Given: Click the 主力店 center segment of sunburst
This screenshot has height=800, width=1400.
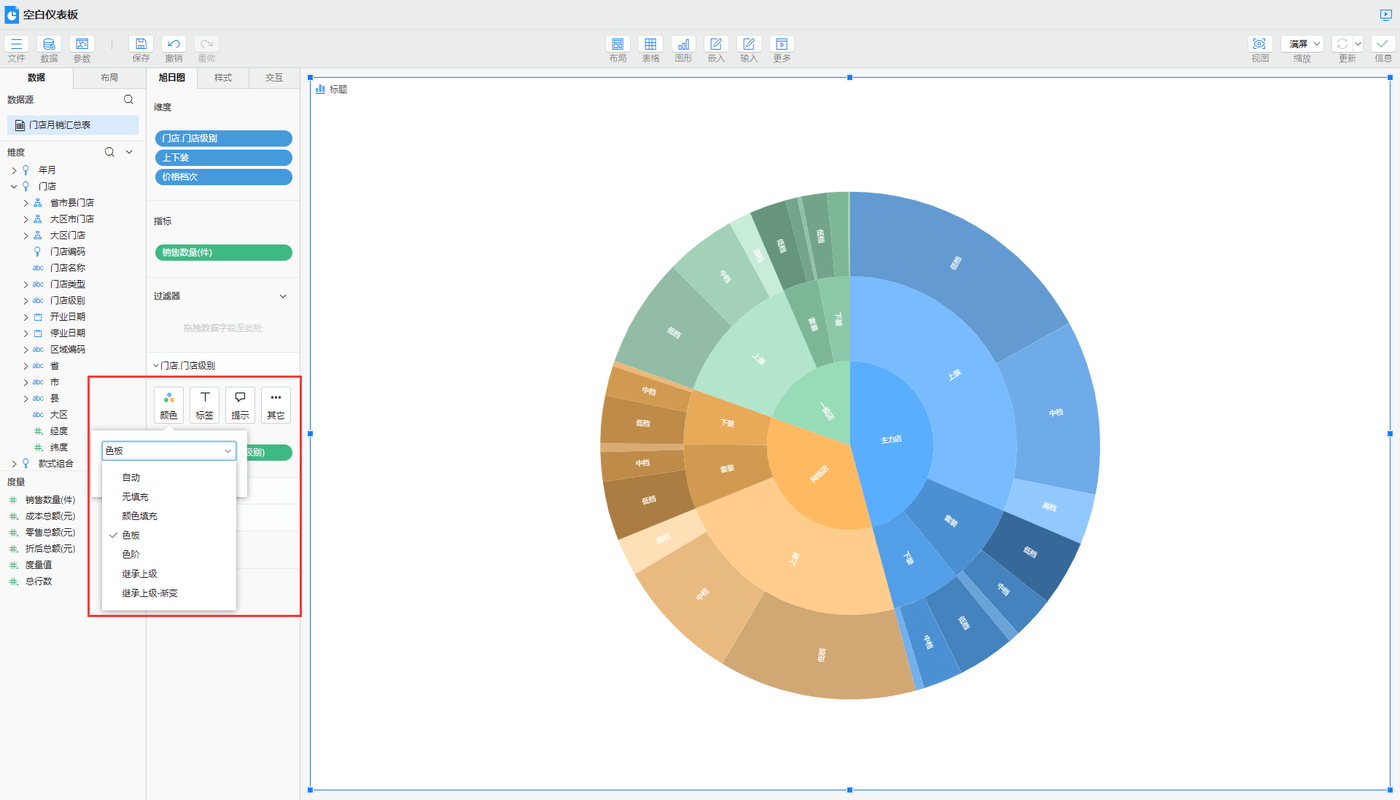Looking at the screenshot, I should tap(890, 440).
